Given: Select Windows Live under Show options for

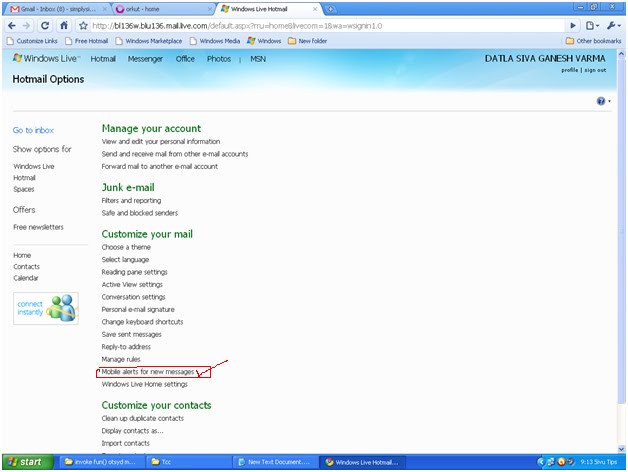Looking at the screenshot, I should 34,166.
